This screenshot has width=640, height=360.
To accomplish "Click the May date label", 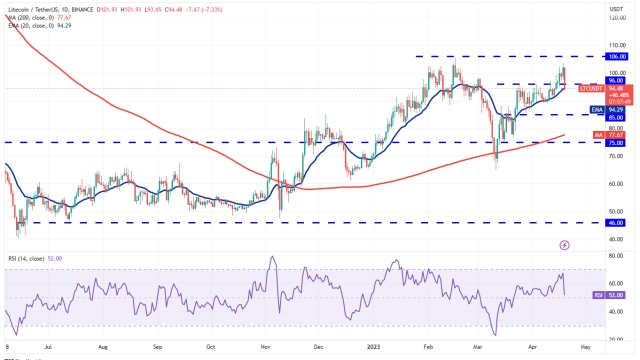I will tap(586, 347).
